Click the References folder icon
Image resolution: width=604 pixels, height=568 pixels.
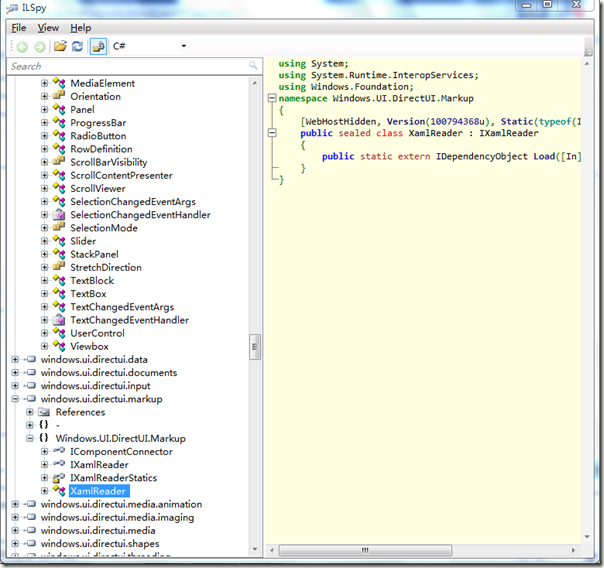[x=44, y=412]
